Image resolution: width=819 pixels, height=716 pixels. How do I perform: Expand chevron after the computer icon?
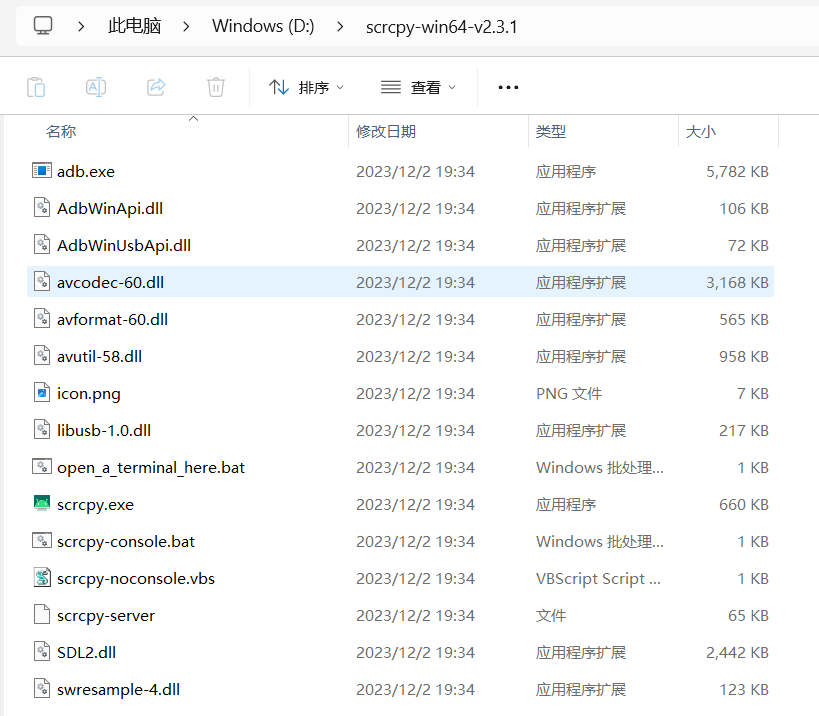tap(81, 26)
